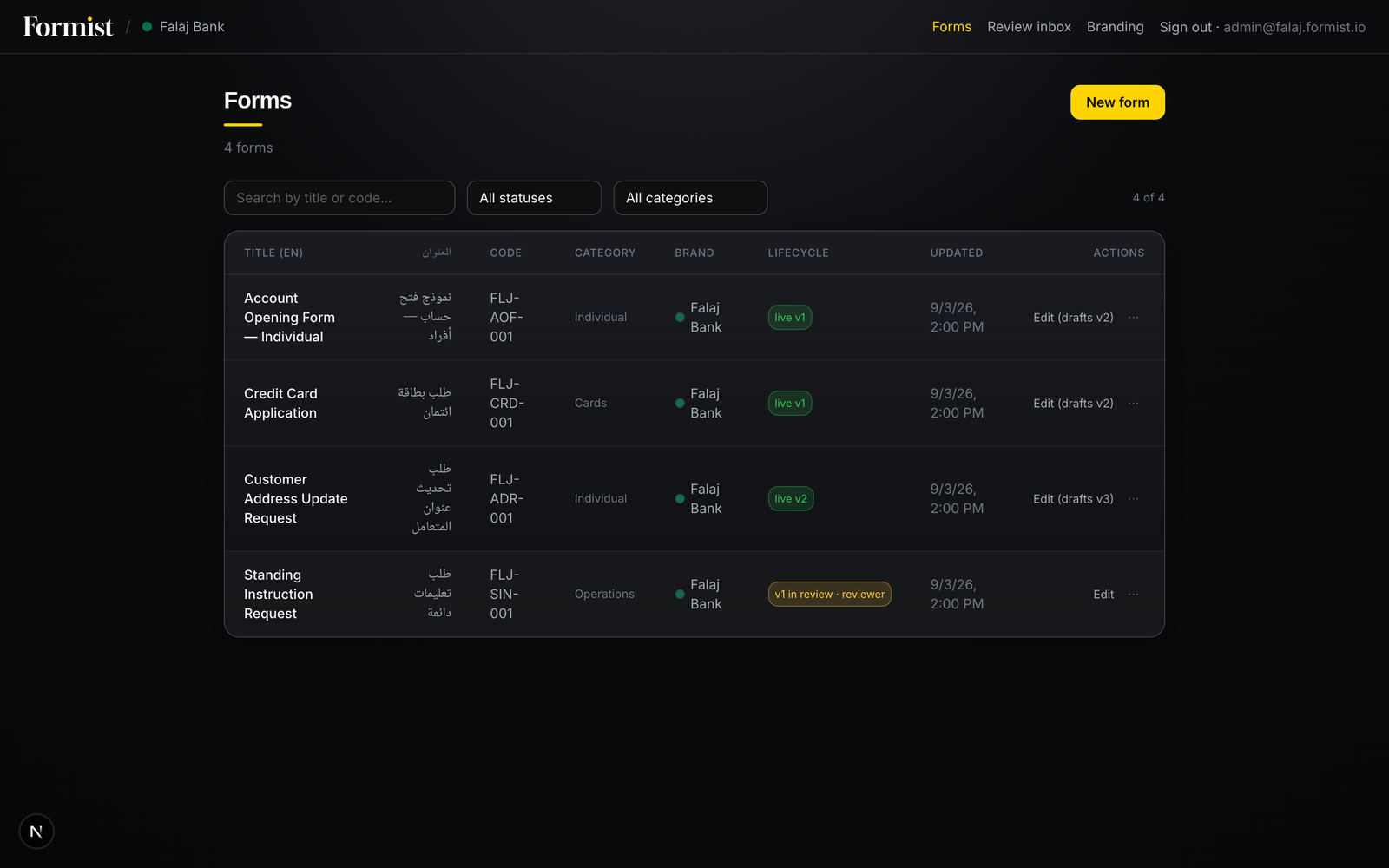Select the Customer Address Update Request title
1389x868 pixels.
pyautogui.click(x=296, y=499)
